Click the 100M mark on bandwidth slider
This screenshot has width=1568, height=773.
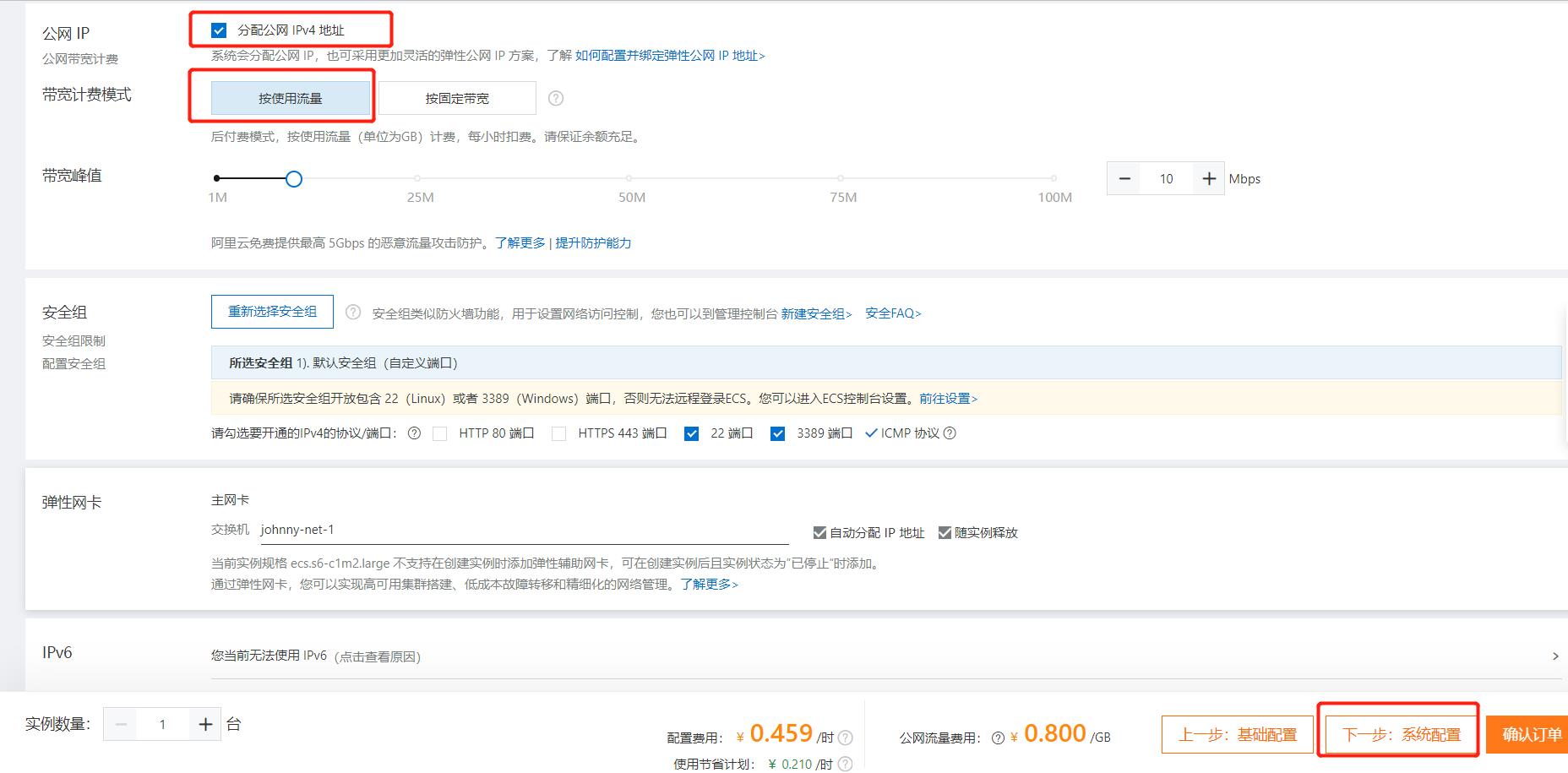1053,178
